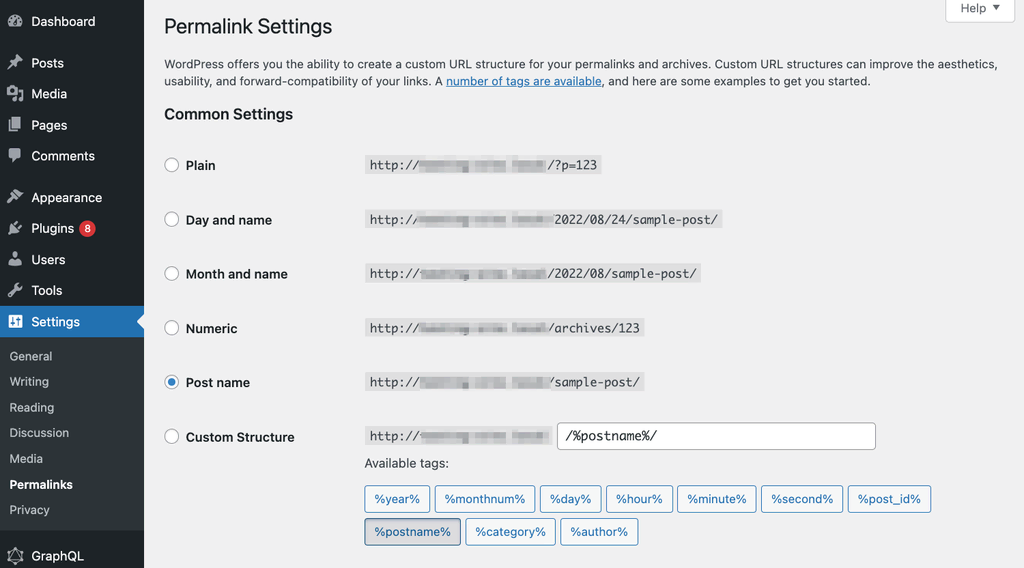
Task: Toggle the %postname% tag button
Action: [x=412, y=531]
